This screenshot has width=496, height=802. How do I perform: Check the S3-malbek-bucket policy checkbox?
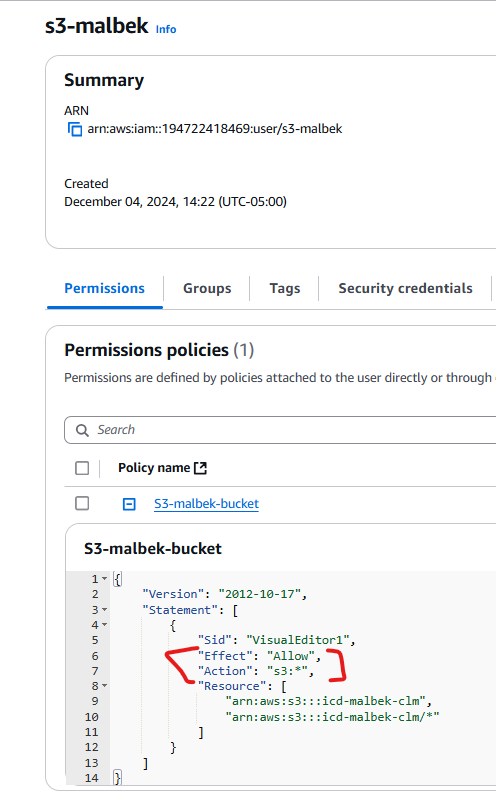pos(82,503)
